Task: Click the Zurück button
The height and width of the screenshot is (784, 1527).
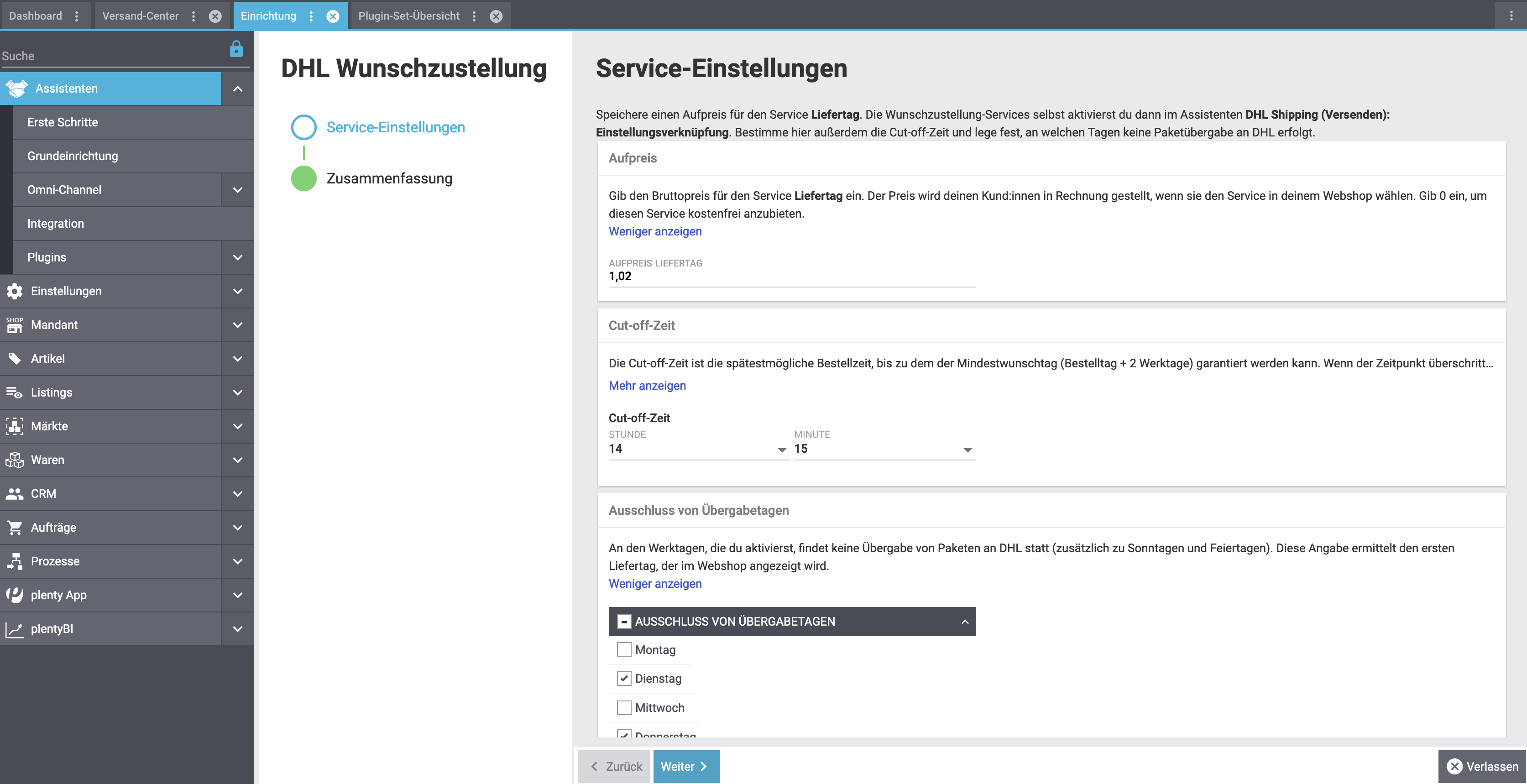Action: pos(614,766)
